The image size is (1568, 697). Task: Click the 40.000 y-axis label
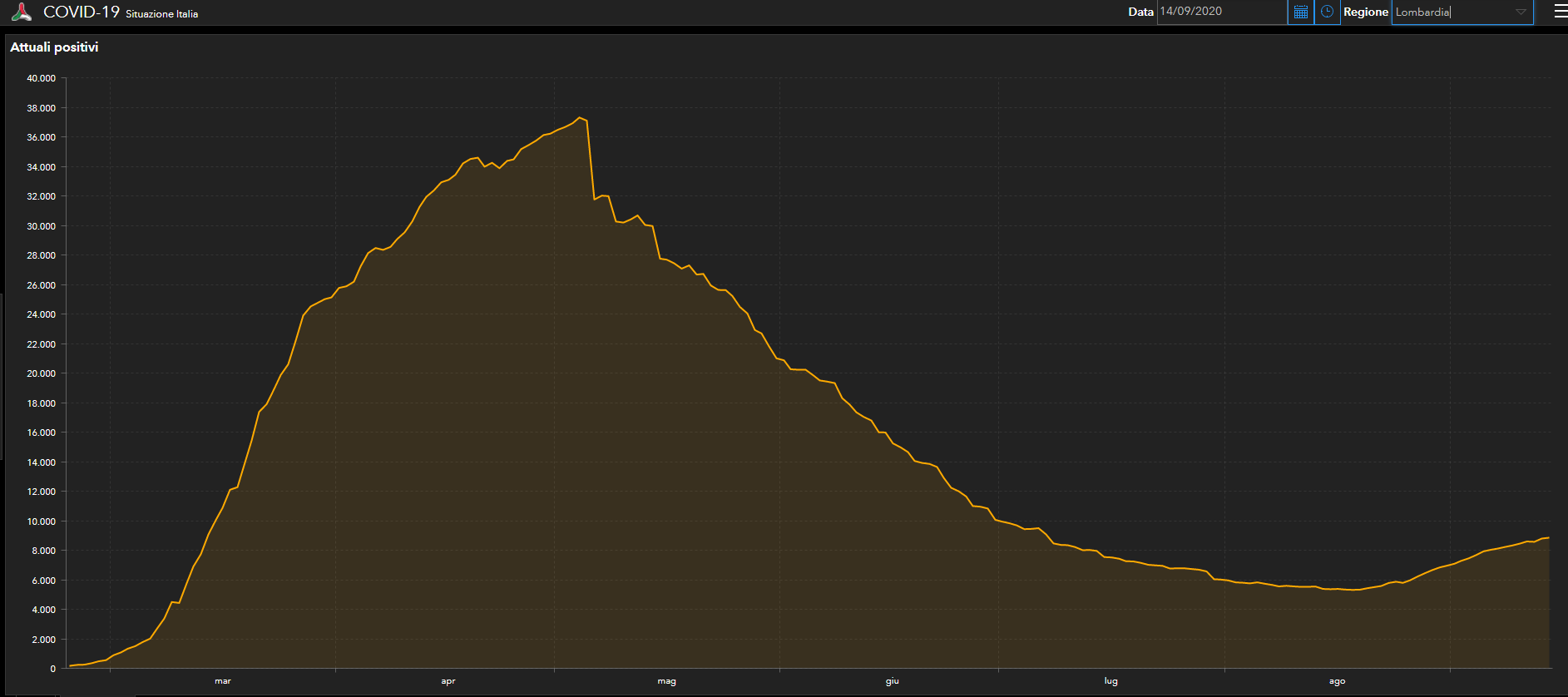point(42,78)
